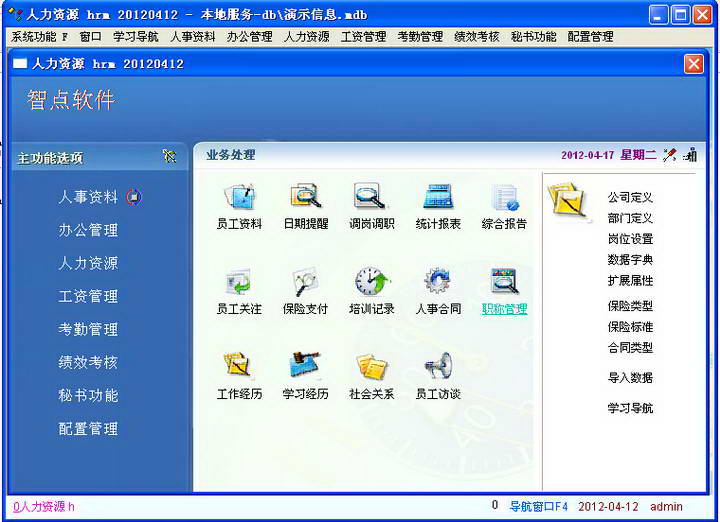Click the 合同类型 link
The height and width of the screenshot is (522, 720).
pos(630,348)
